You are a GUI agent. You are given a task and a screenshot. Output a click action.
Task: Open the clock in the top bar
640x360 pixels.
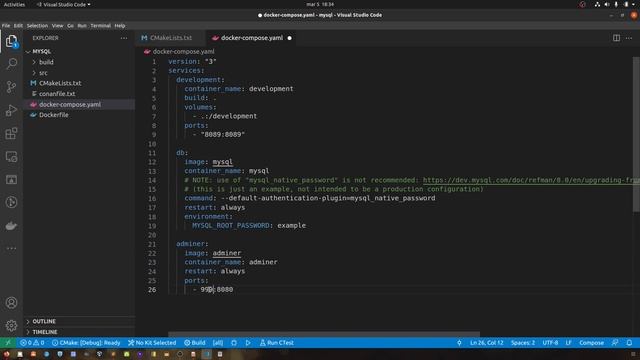tap(320, 4)
